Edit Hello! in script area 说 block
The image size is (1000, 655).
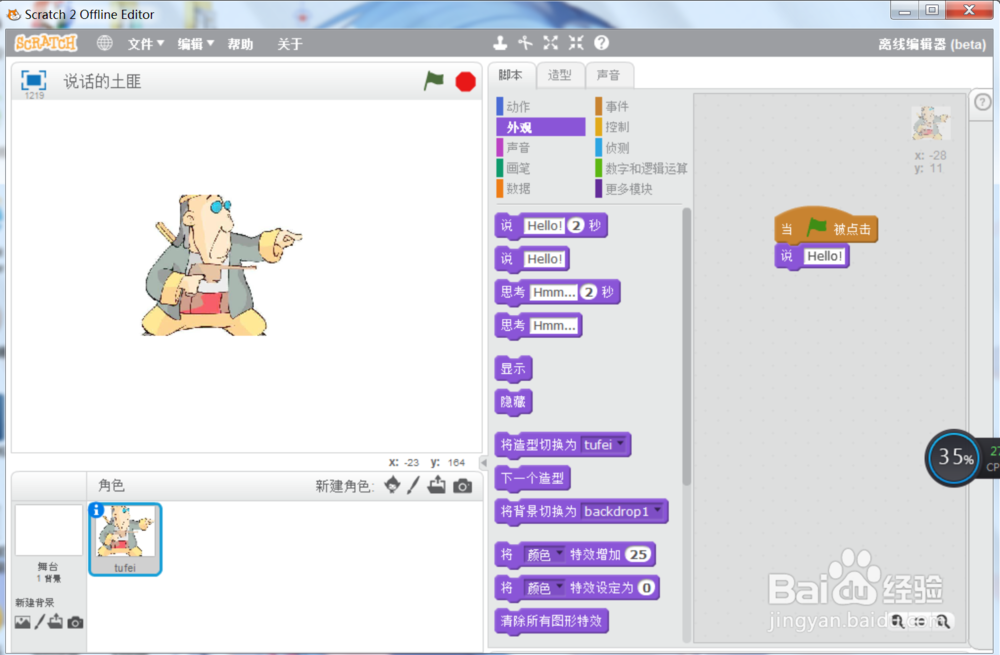point(824,256)
